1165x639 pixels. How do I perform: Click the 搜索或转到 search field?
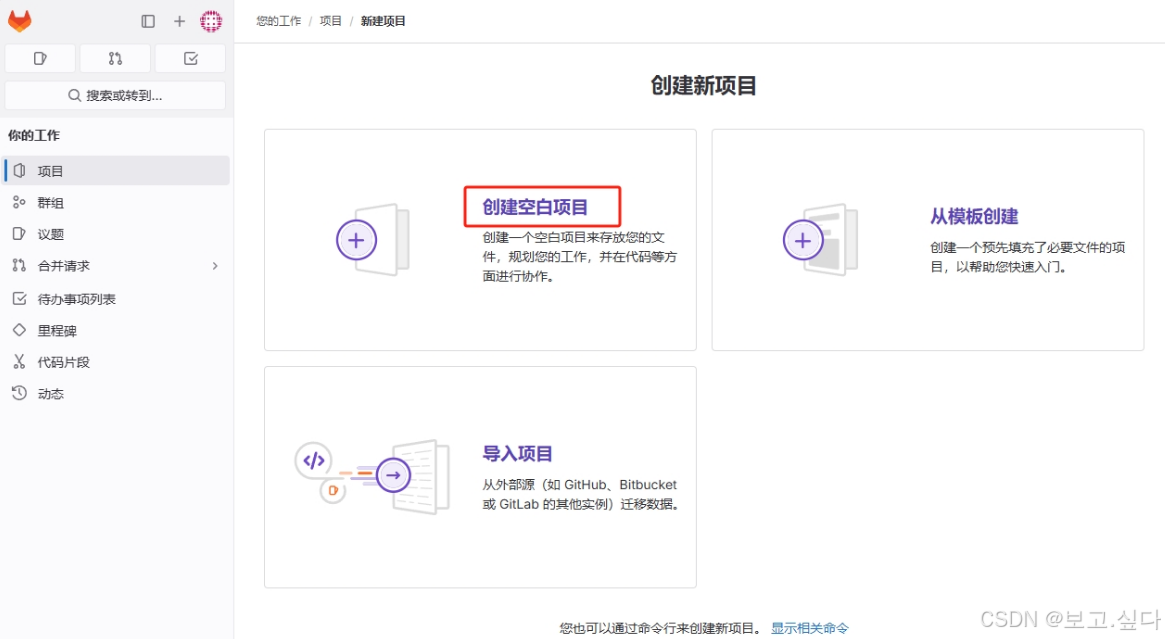[x=115, y=95]
